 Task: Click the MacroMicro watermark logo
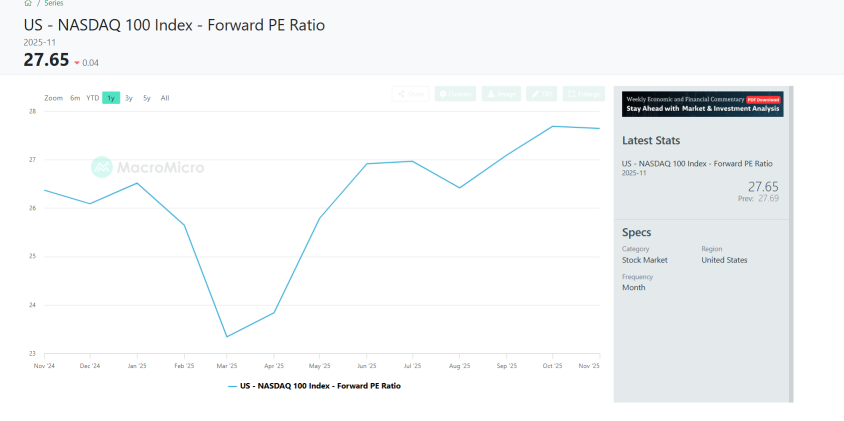147,167
